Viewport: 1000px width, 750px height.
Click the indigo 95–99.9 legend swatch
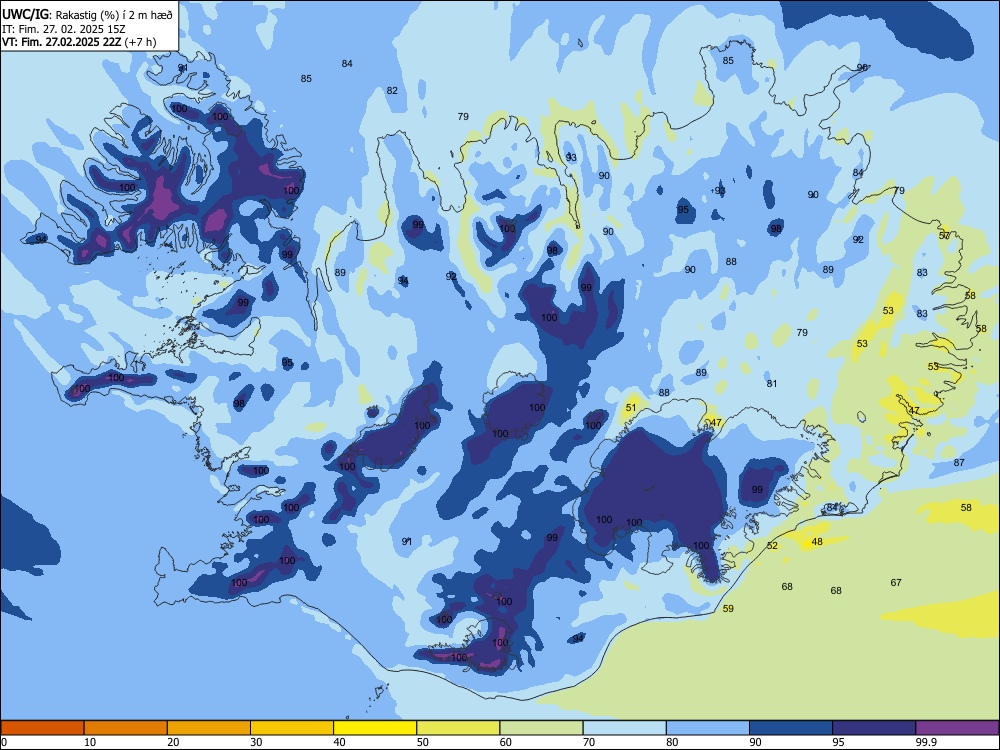(874, 728)
